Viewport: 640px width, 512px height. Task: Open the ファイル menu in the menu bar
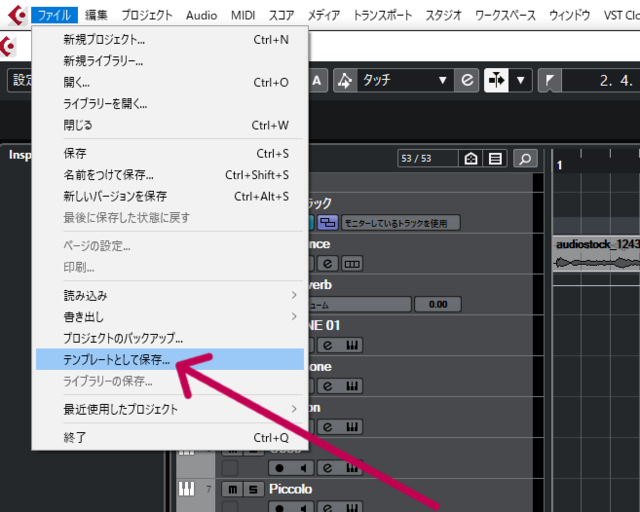coord(54,16)
